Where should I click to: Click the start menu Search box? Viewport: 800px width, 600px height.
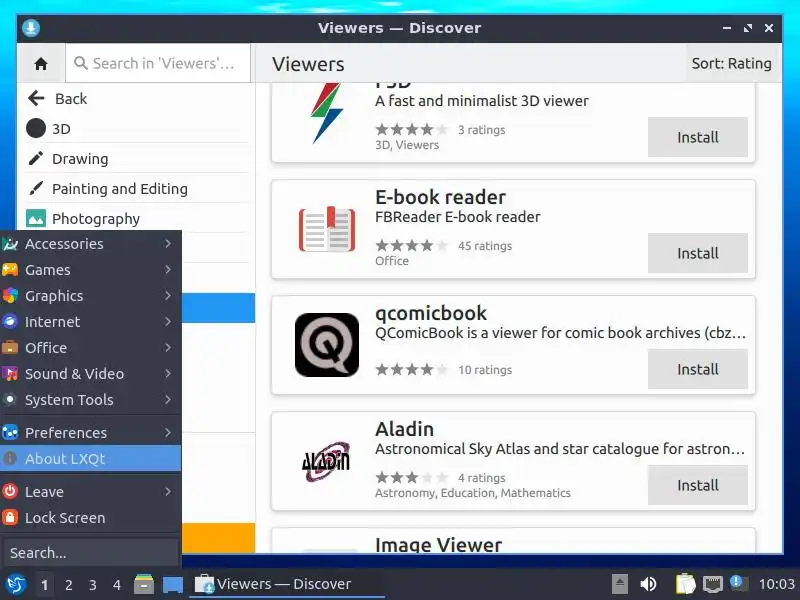click(x=90, y=553)
